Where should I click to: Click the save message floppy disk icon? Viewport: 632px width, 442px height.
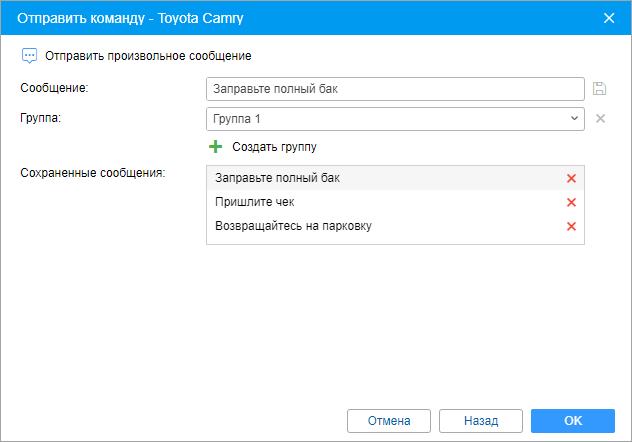coord(600,88)
